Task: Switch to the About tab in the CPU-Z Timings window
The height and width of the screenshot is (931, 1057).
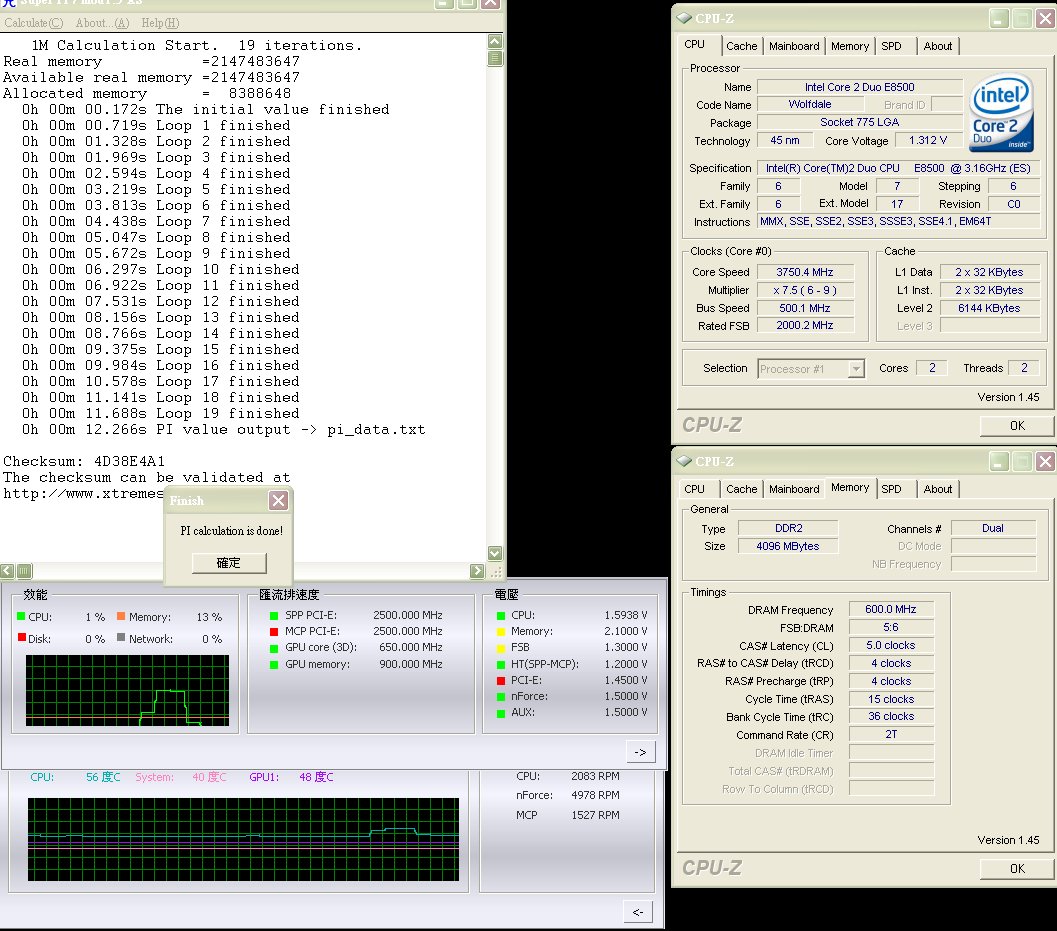Action: (938, 489)
